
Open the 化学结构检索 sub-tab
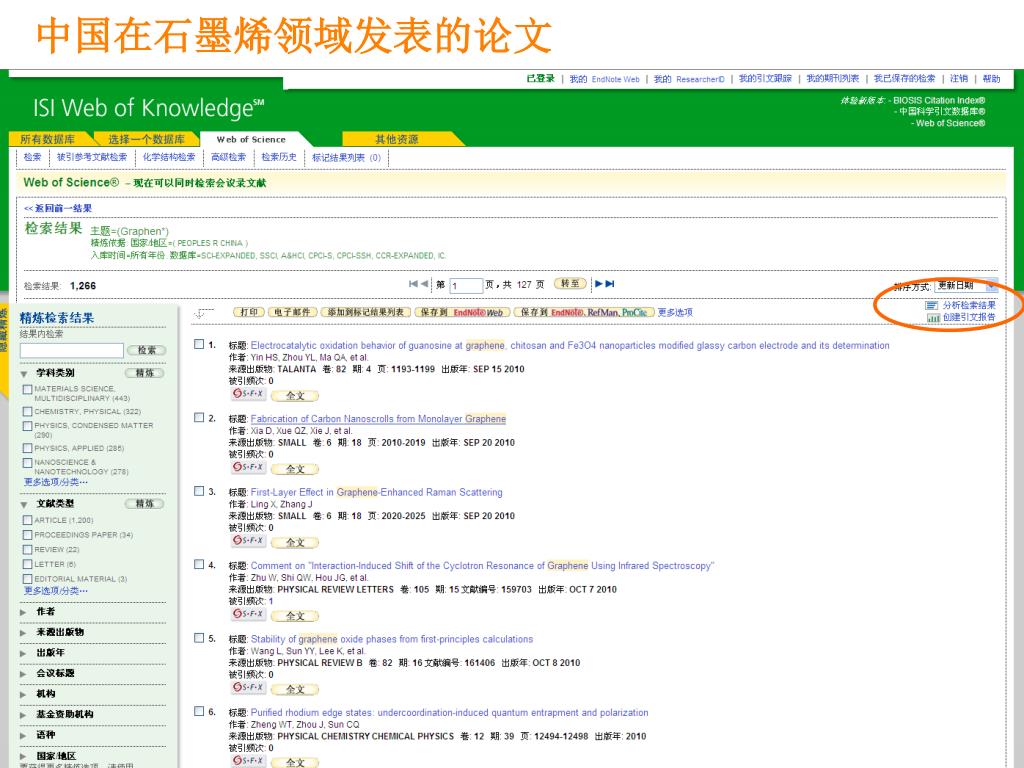tap(169, 157)
